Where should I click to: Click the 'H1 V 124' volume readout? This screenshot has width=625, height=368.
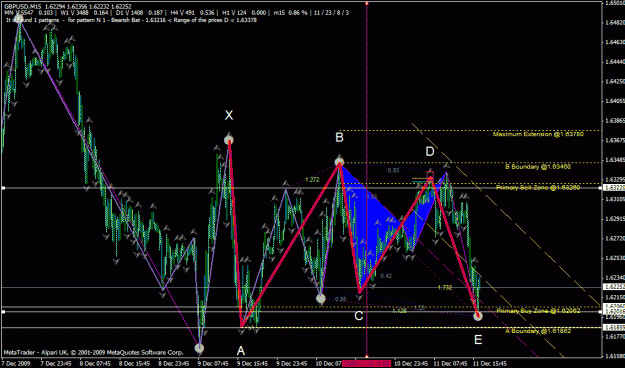click(x=235, y=13)
